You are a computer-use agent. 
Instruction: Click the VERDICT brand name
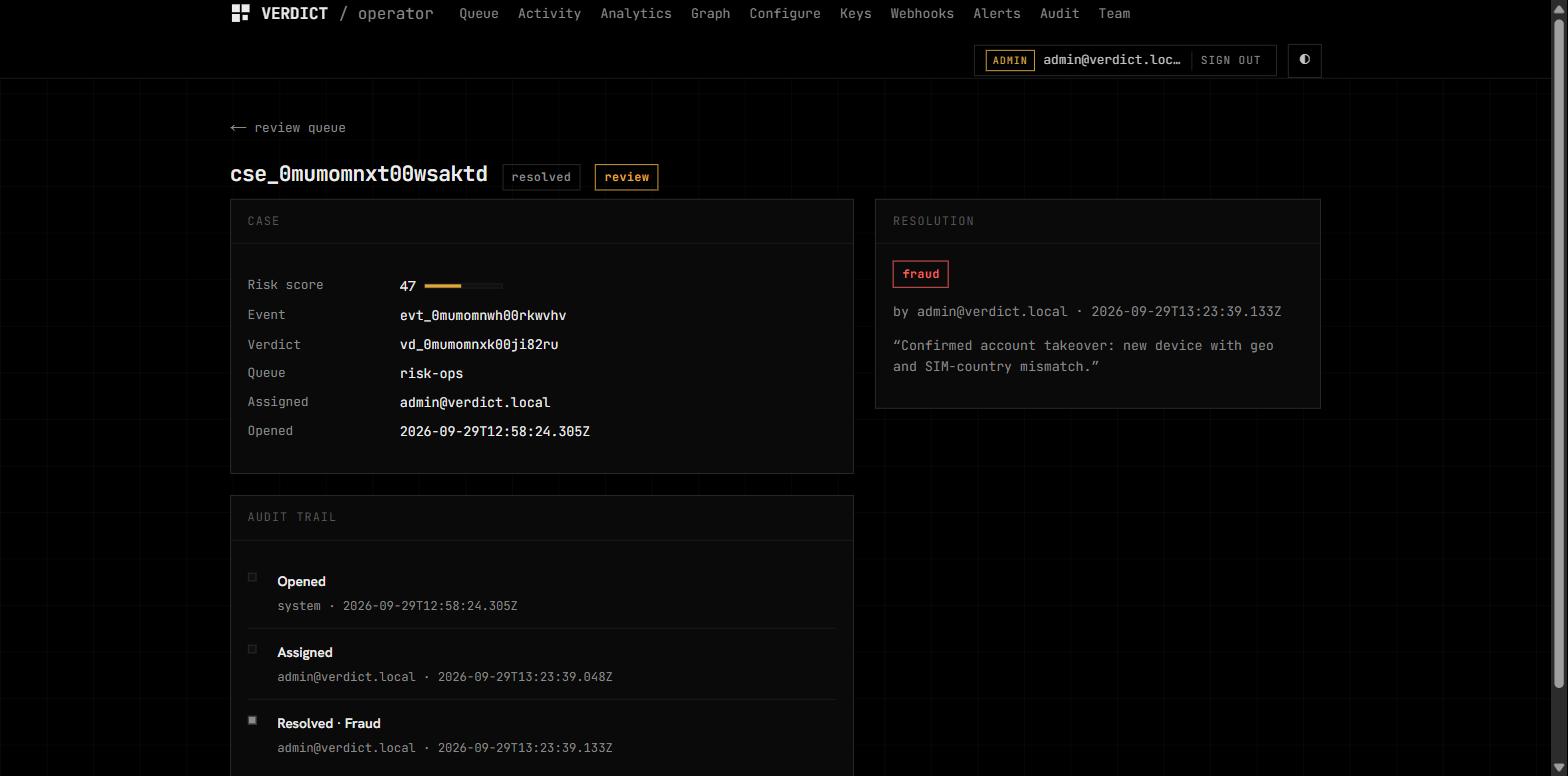pos(294,14)
